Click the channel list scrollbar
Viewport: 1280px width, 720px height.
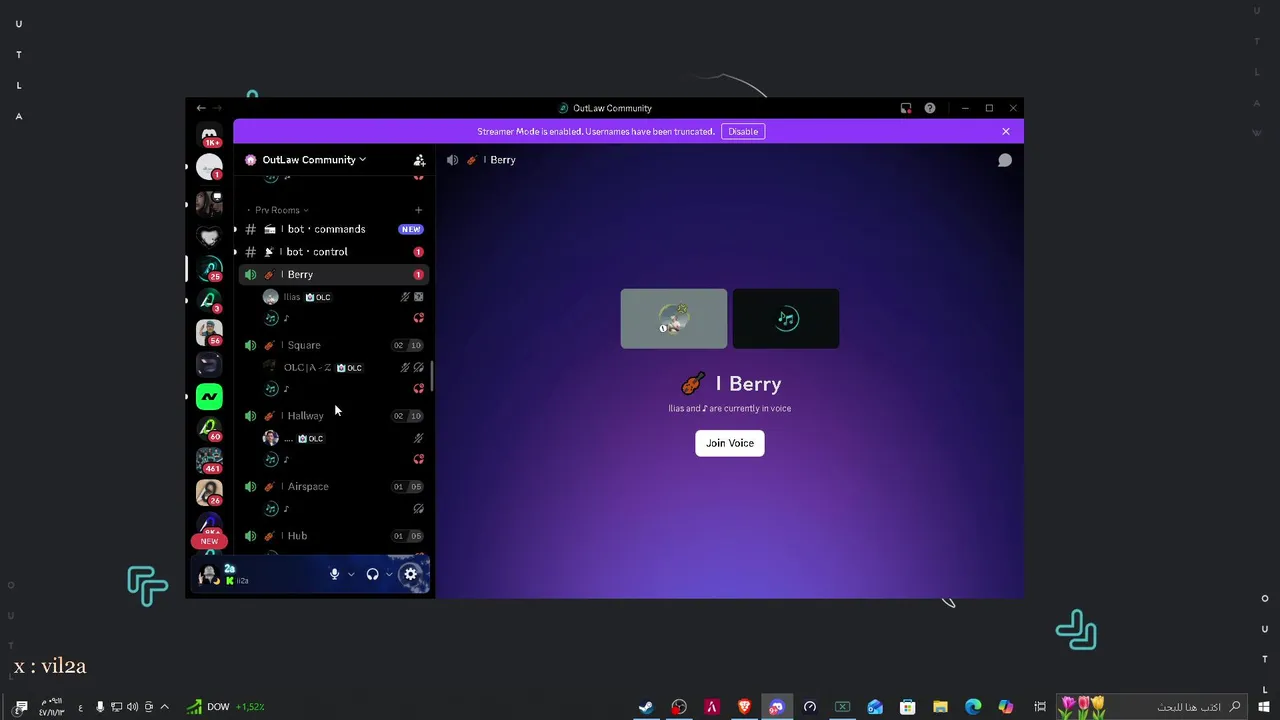click(x=431, y=375)
